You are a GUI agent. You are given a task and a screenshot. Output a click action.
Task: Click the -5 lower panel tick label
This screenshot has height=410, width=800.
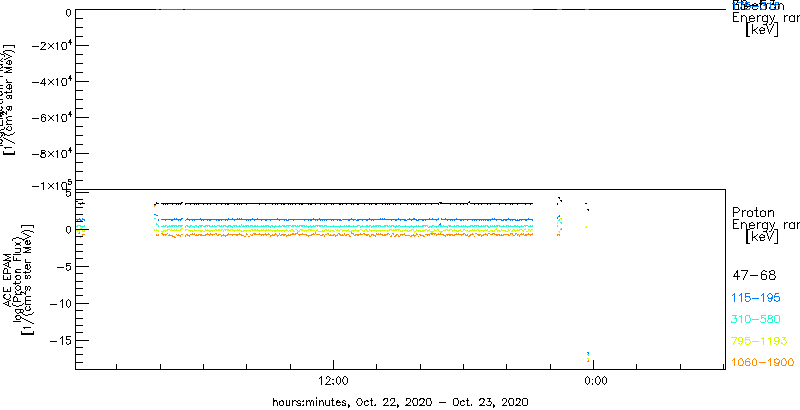click(65, 267)
